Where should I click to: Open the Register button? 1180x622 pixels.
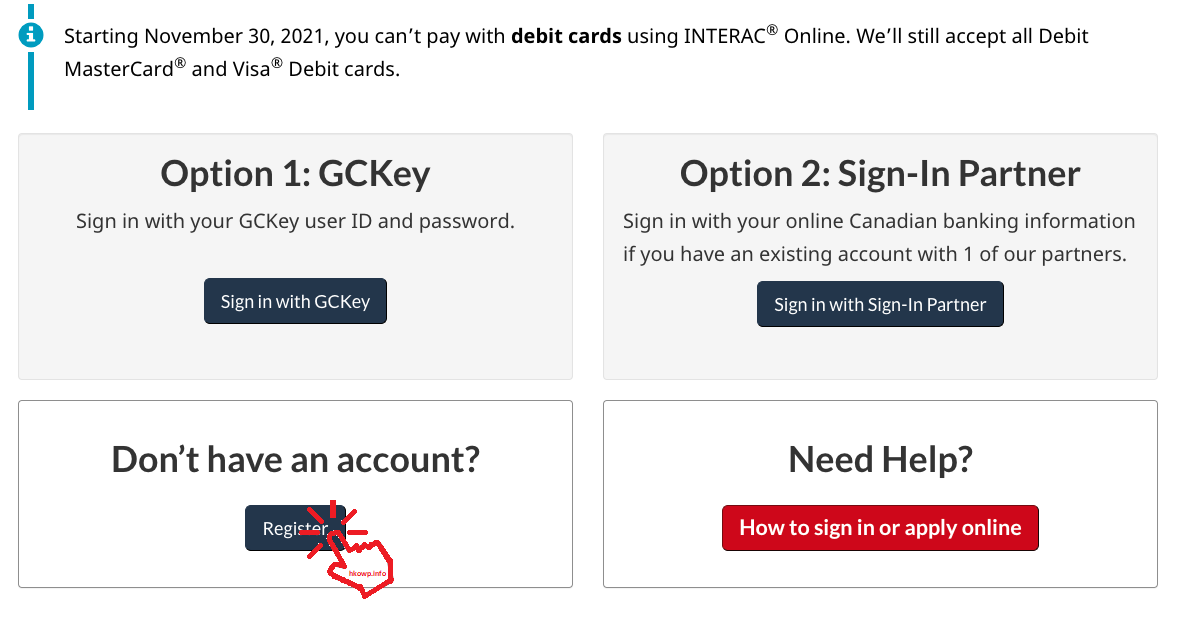click(295, 528)
